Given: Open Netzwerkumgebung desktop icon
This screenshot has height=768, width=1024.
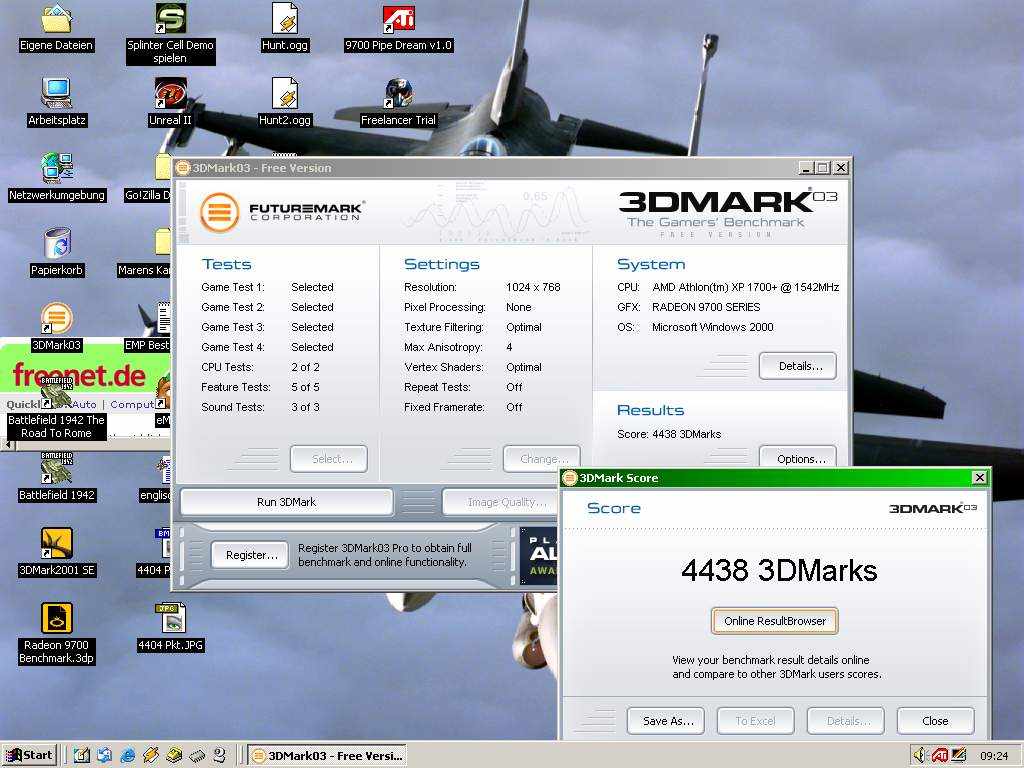Looking at the screenshot, I should click(x=57, y=176).
